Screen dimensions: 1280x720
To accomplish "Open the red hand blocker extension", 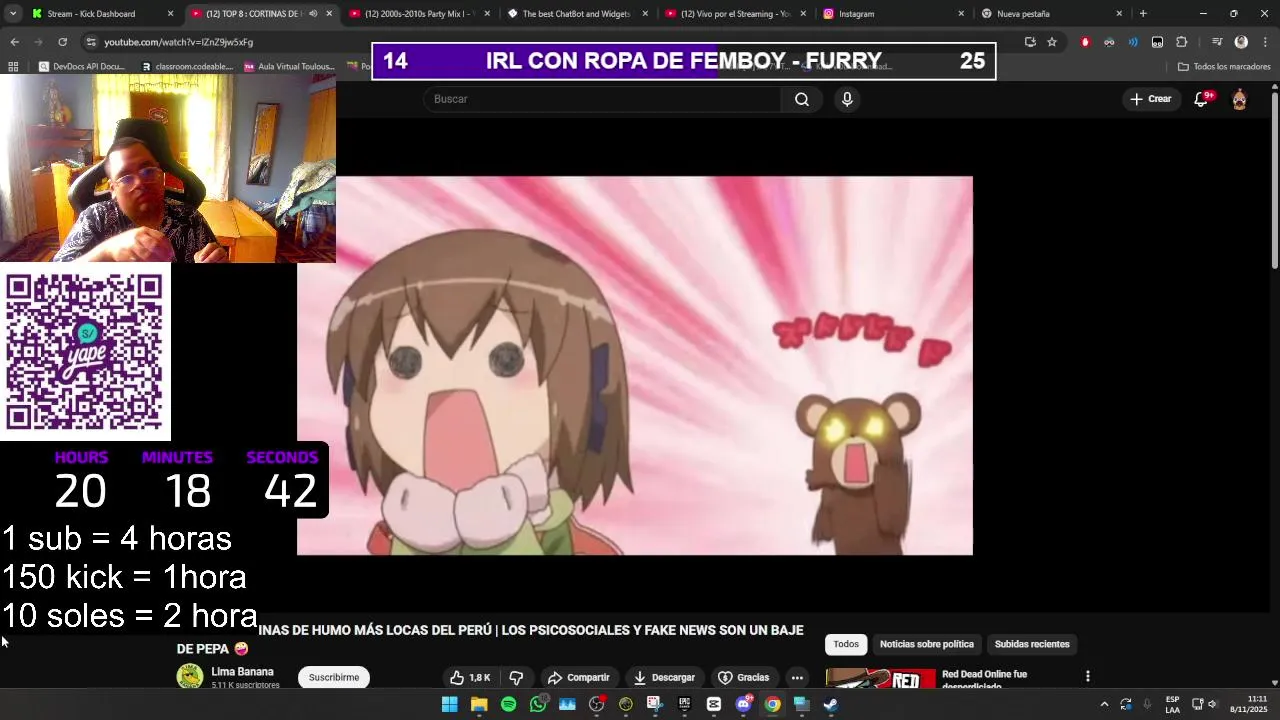I will (1085, 42).
